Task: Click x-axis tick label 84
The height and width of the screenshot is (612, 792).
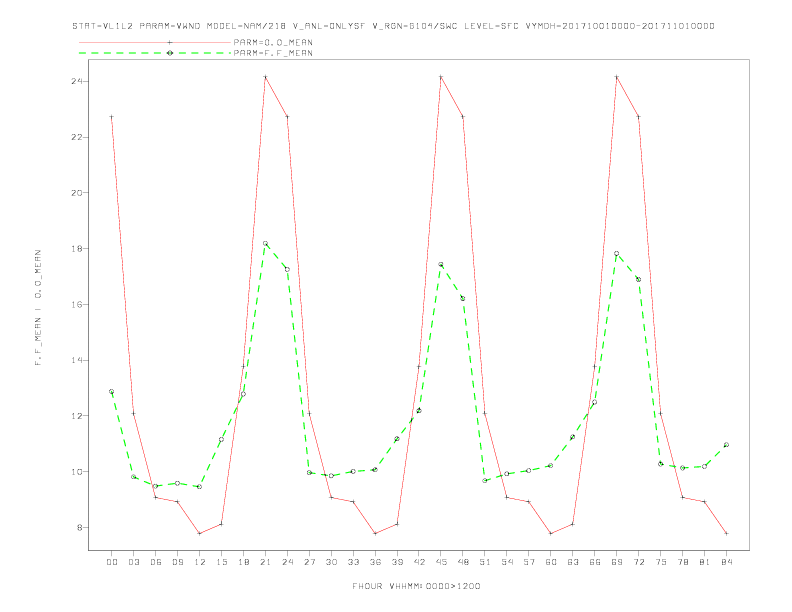Action: [x=727, y=562]
